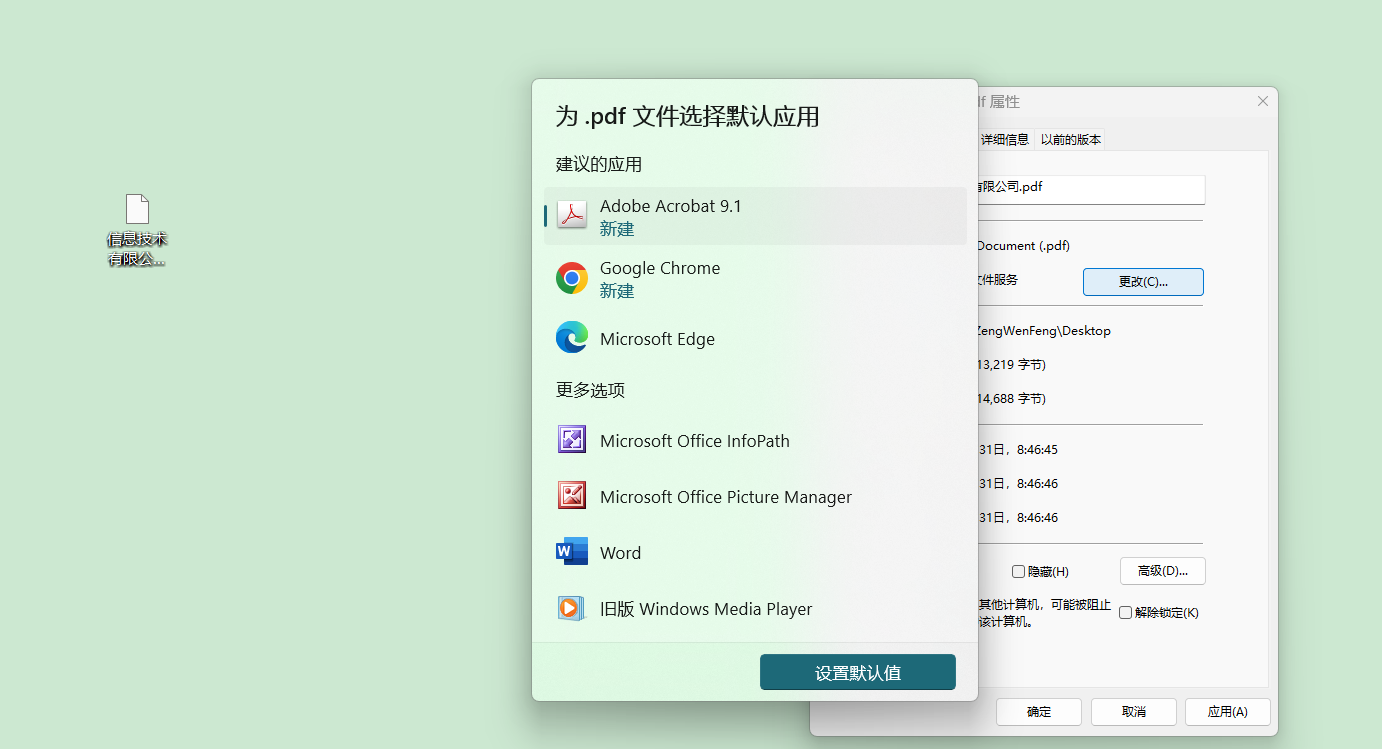Open the 以前的版本 tab
The width and height of the screenshot is (1382, 749).
pyautogui.click(x=1071, y=140)
